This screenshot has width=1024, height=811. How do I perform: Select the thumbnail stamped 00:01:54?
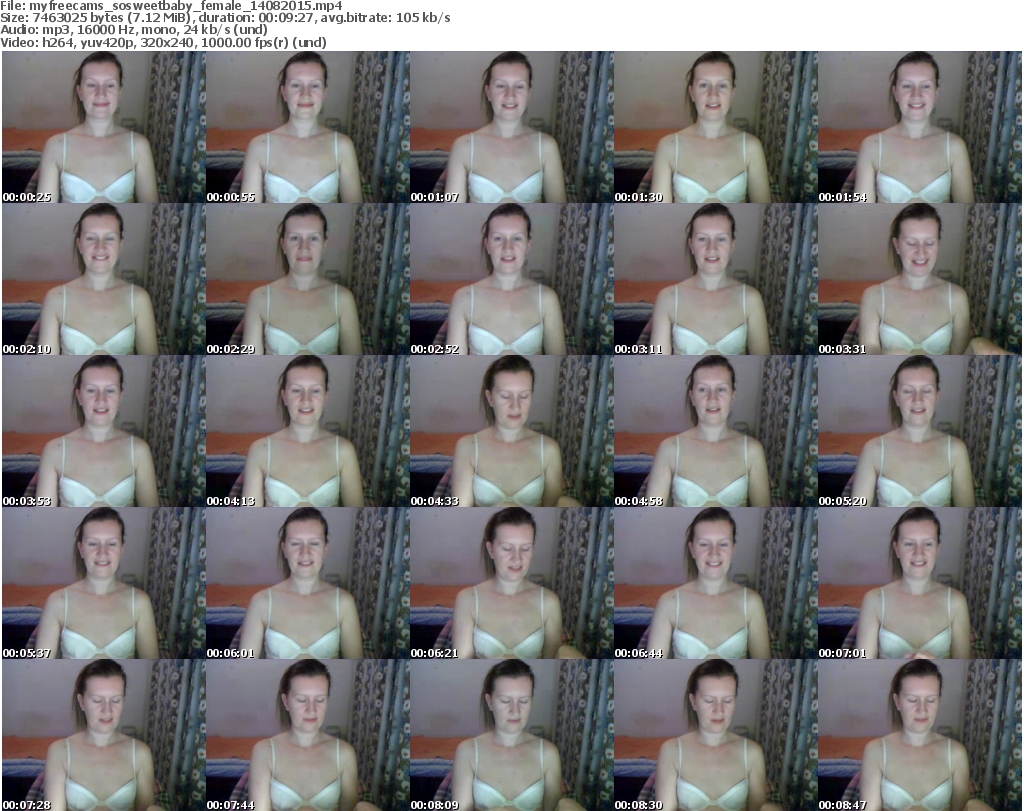pyautogui.click(x=920, y=127)
